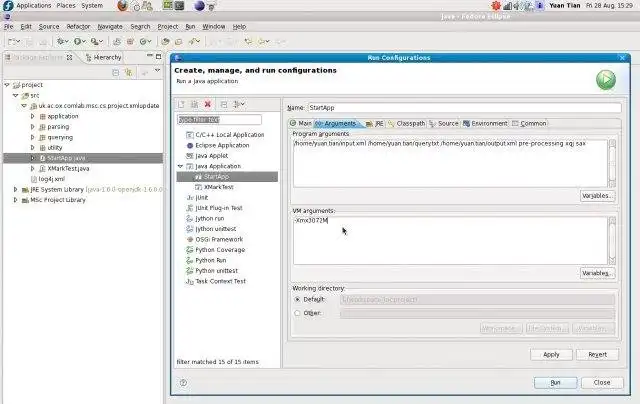
Task: Open Firefox from the top panel
Action: (122, 6)
